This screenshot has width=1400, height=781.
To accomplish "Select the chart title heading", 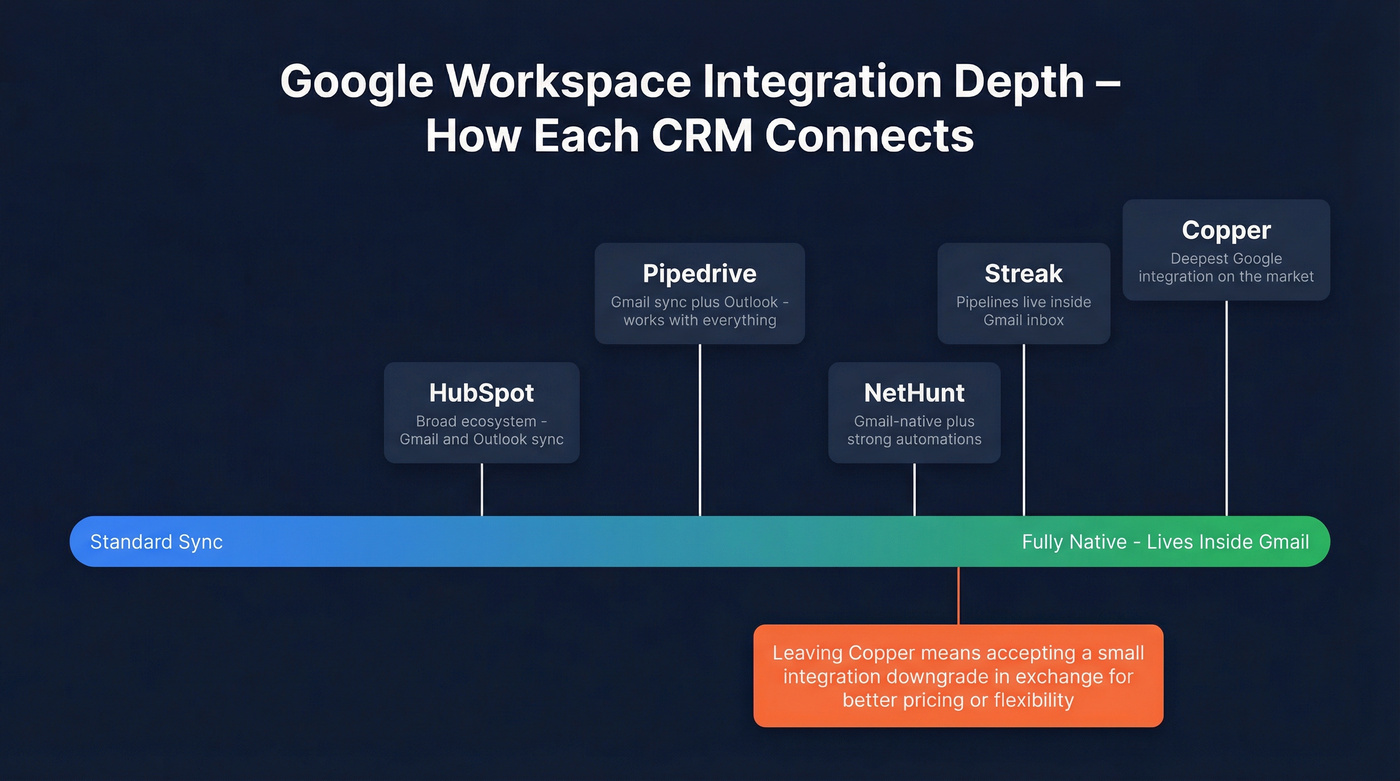I will coord(700,108).
